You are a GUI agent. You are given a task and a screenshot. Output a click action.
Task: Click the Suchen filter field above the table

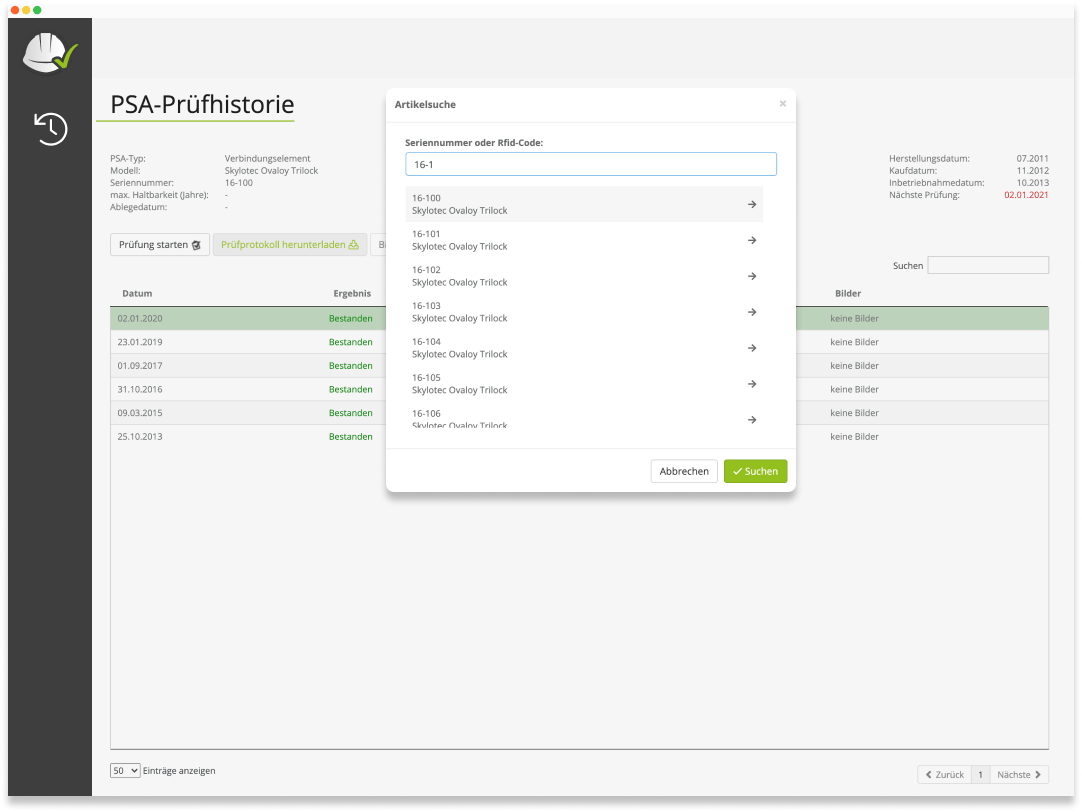[x=988, y=264]
